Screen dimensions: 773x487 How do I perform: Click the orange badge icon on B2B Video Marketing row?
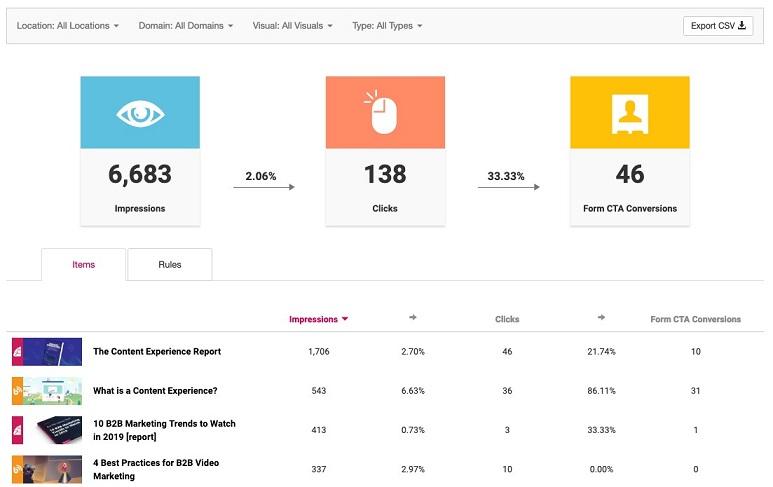pyautogui.click(x=17, y=469)
